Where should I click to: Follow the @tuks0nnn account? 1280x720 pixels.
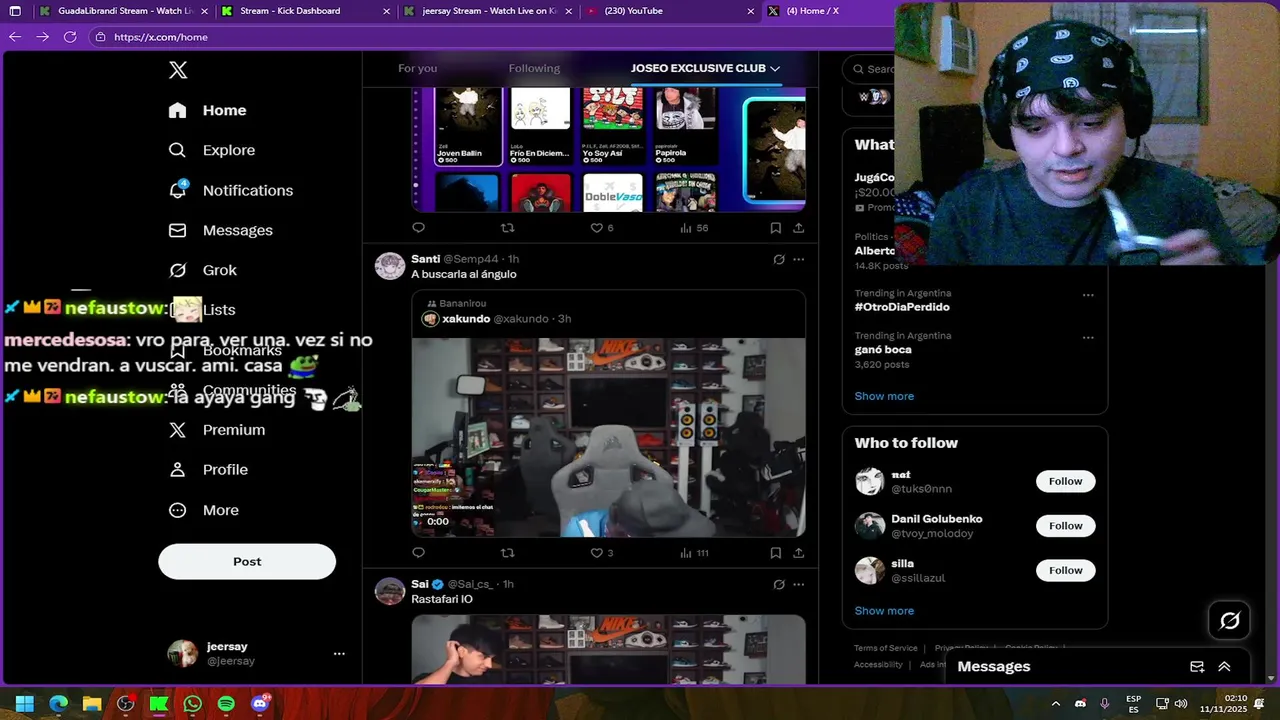1065,481
